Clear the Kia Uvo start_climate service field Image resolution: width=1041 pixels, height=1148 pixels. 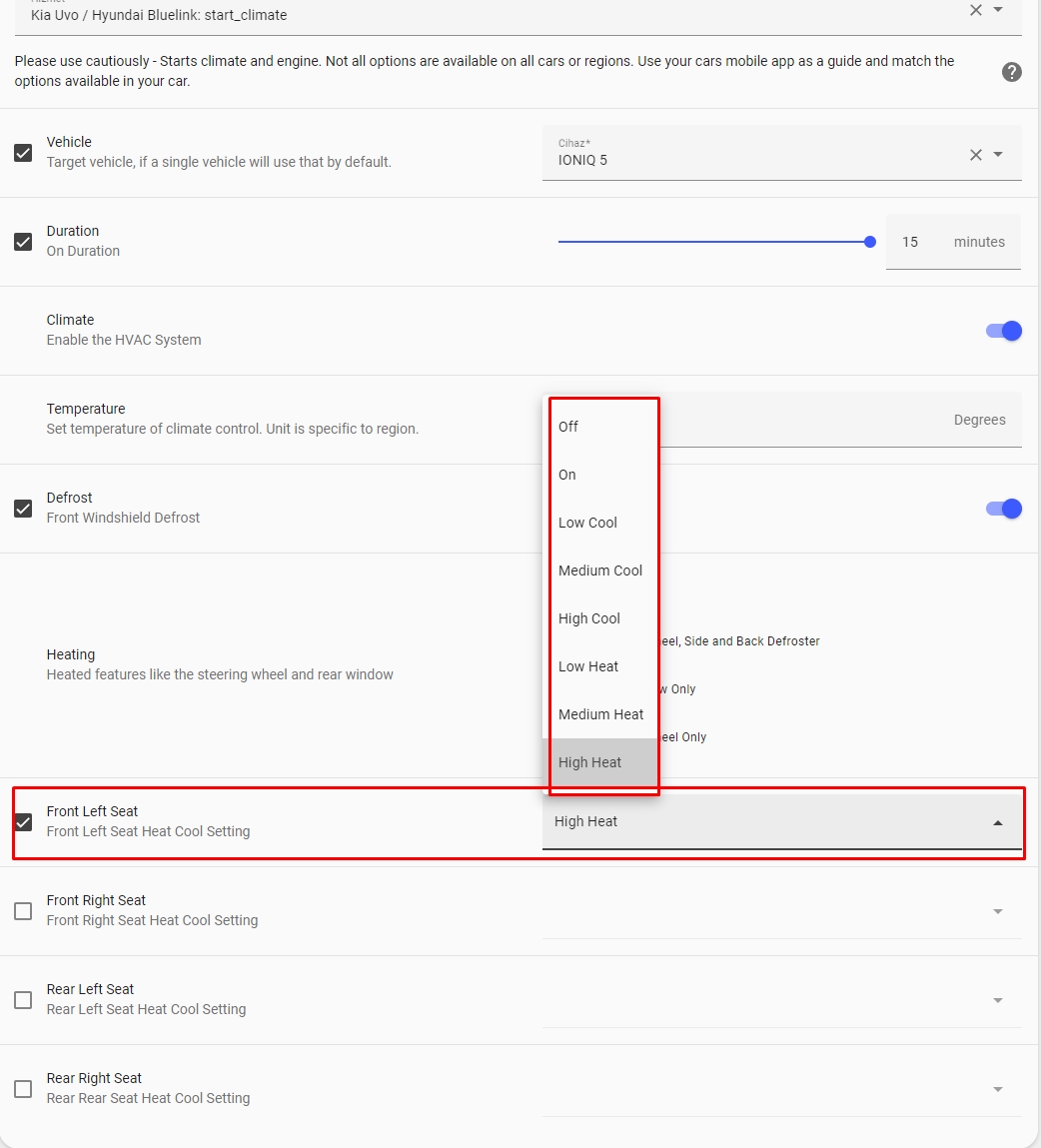pos(976,11)
